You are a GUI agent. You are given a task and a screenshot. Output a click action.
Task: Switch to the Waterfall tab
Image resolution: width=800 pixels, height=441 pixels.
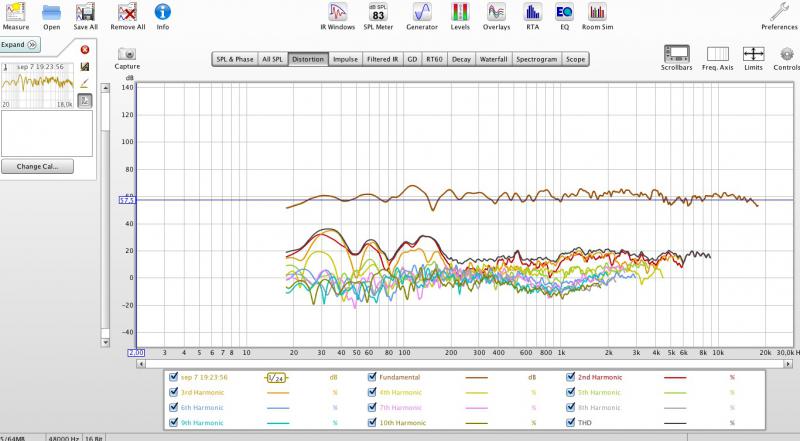click(493, 59)
